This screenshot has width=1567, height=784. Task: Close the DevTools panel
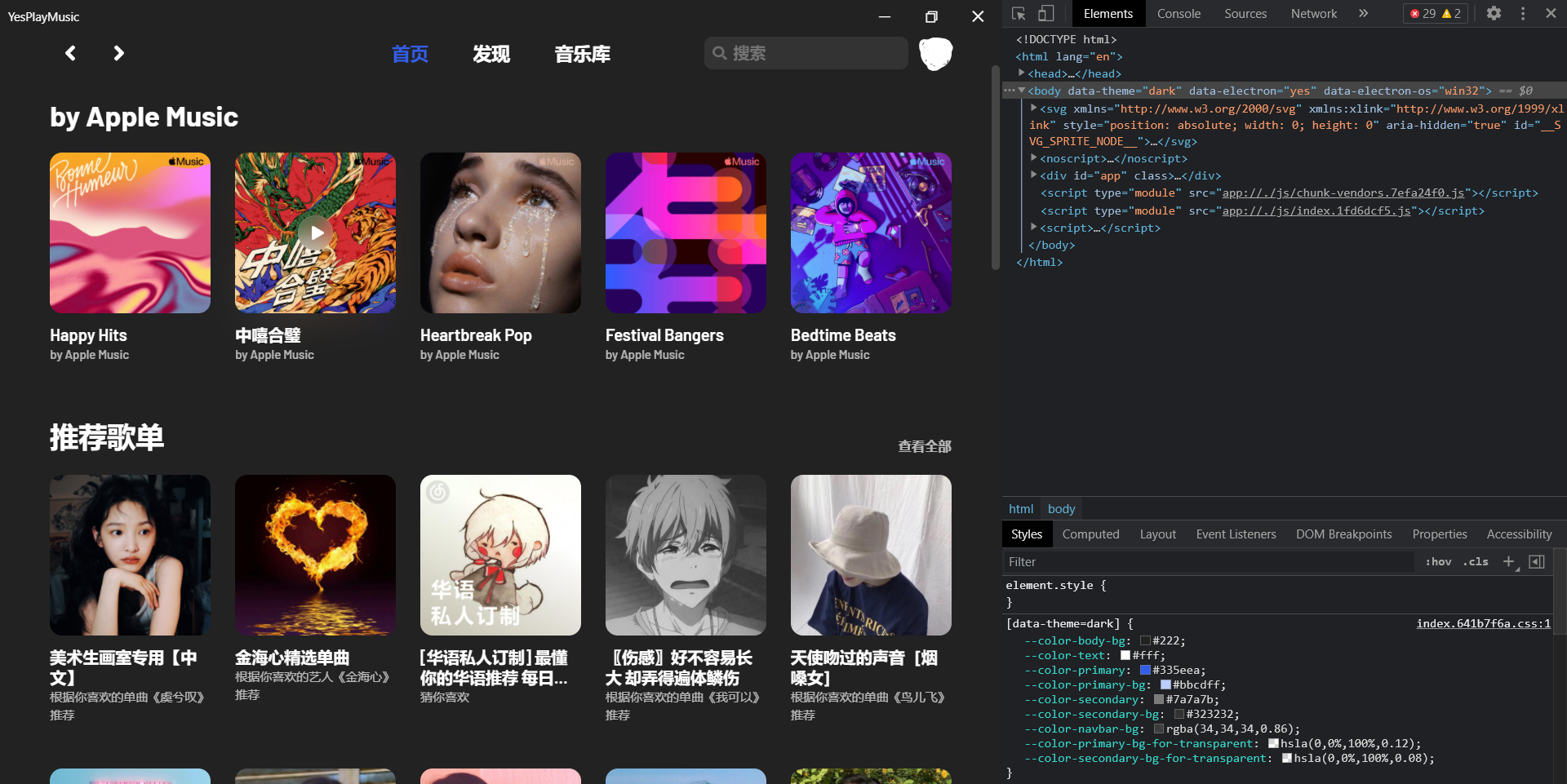(x=1551, y=13)
